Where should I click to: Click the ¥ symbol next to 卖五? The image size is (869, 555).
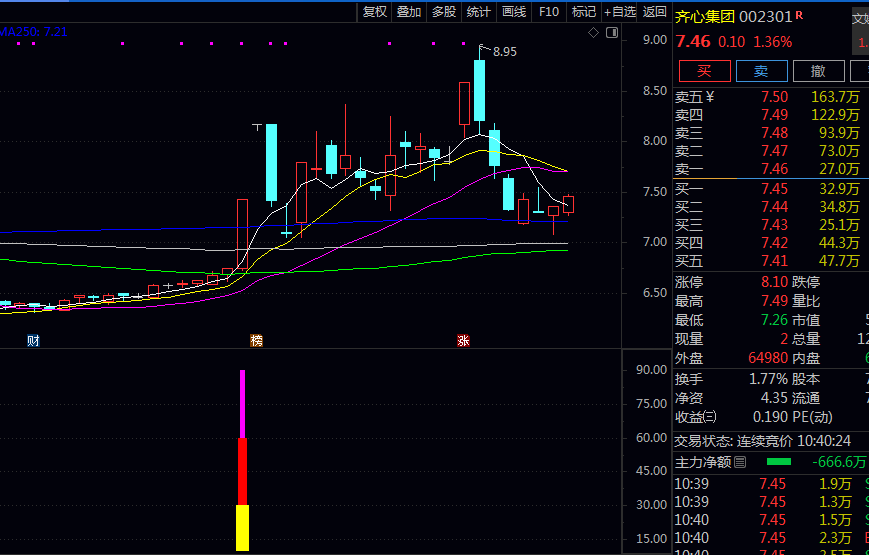(710, 97)
